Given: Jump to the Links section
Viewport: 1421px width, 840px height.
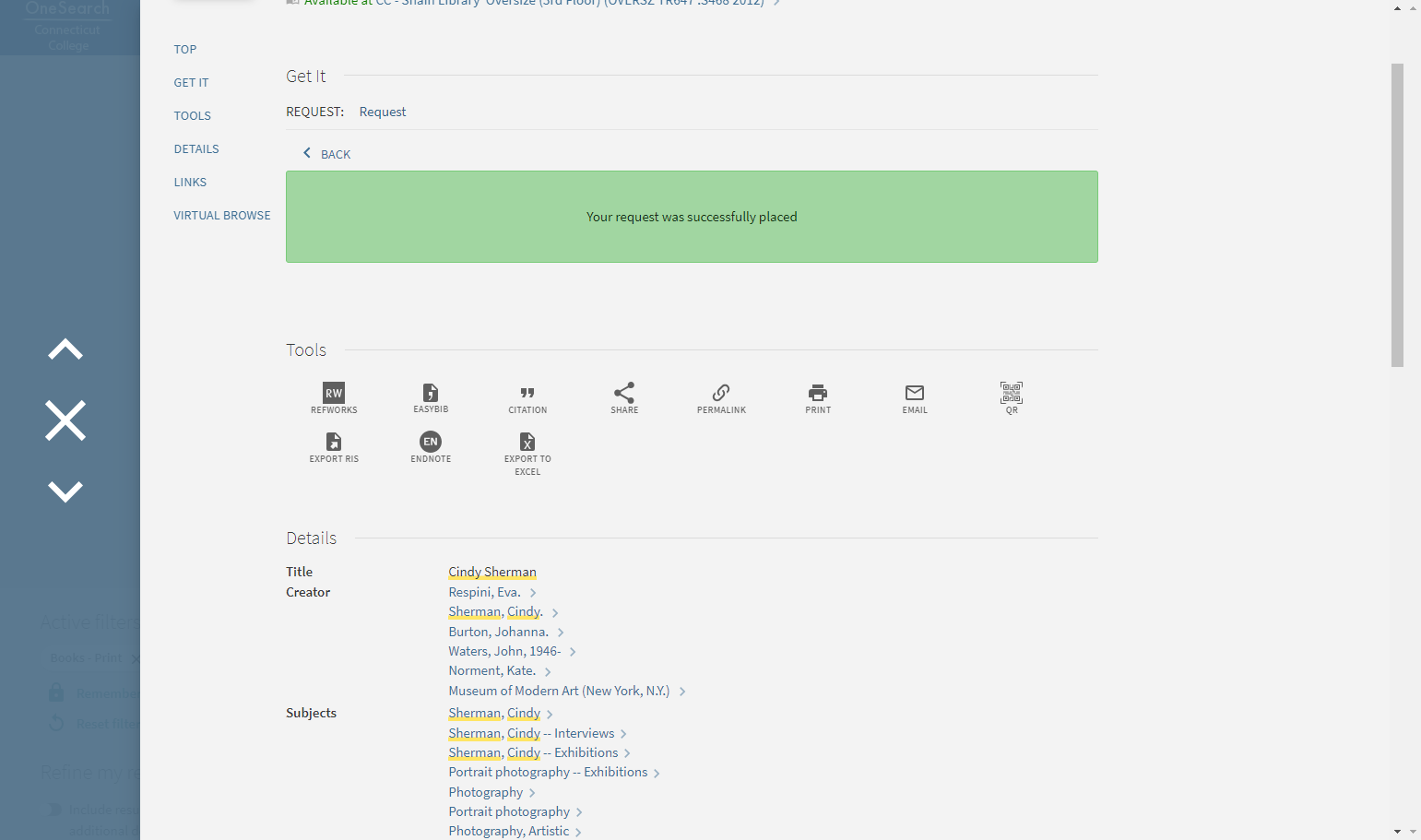Looking at the screenshot, I should (190, 183).
